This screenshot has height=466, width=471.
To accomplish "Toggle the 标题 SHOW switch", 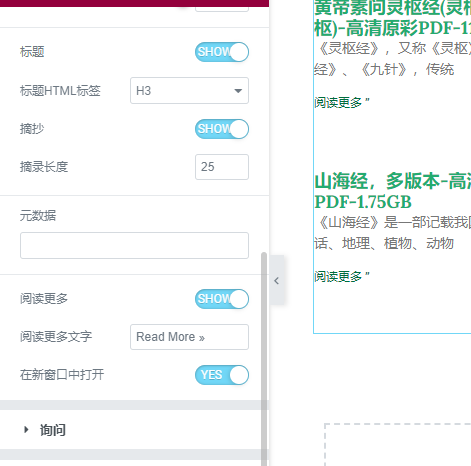I will (222, 52).
